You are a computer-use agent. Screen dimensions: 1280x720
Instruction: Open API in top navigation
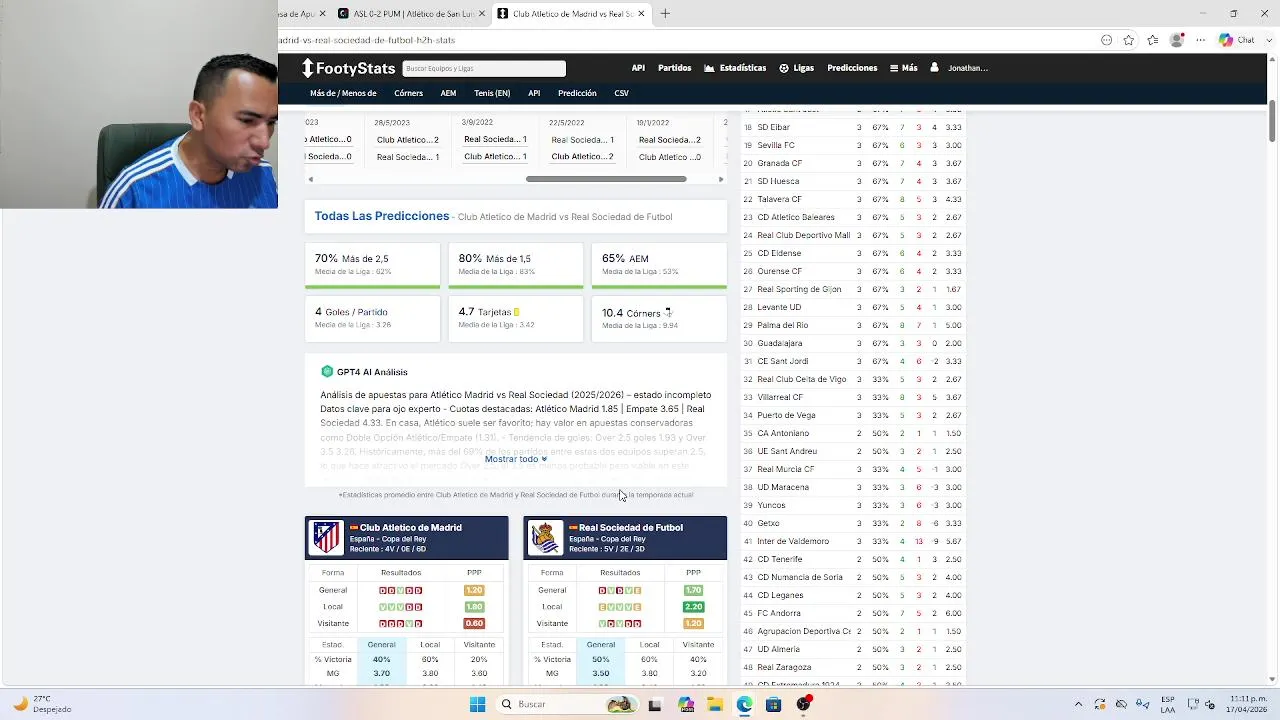(x=638, y=68)
